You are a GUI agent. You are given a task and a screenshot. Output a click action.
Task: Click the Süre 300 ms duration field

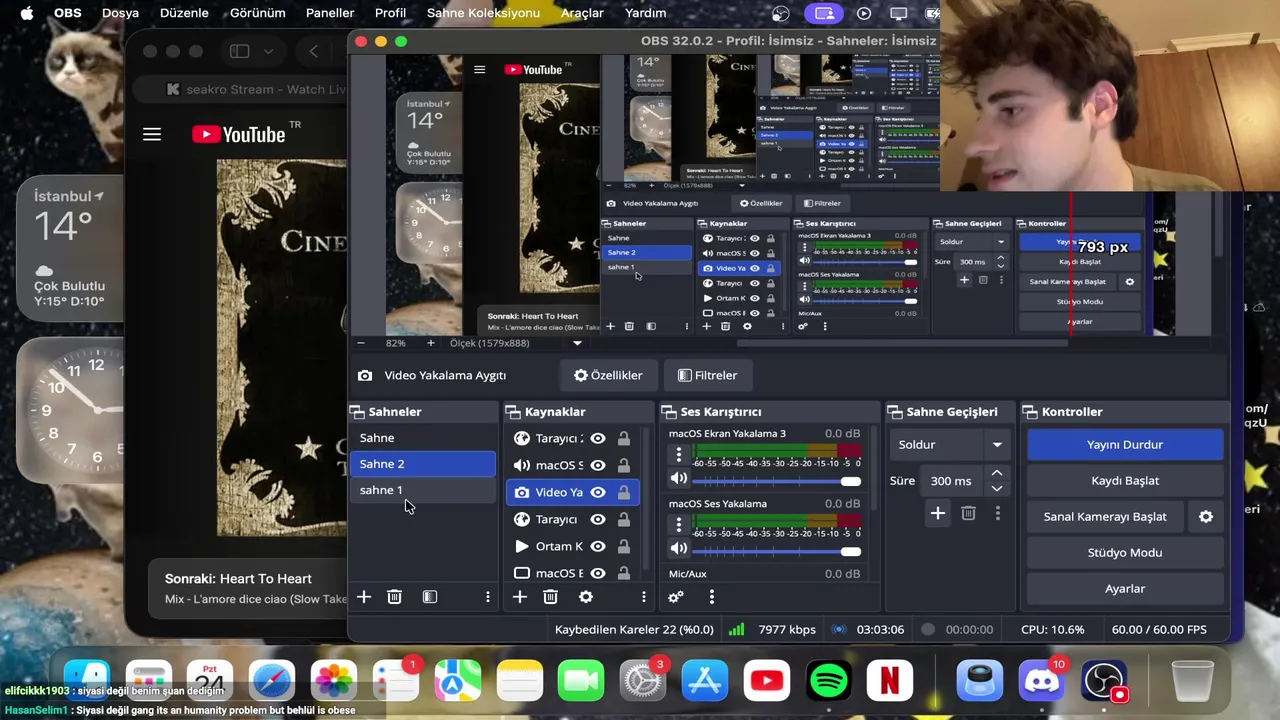click(x=951, y=481)
